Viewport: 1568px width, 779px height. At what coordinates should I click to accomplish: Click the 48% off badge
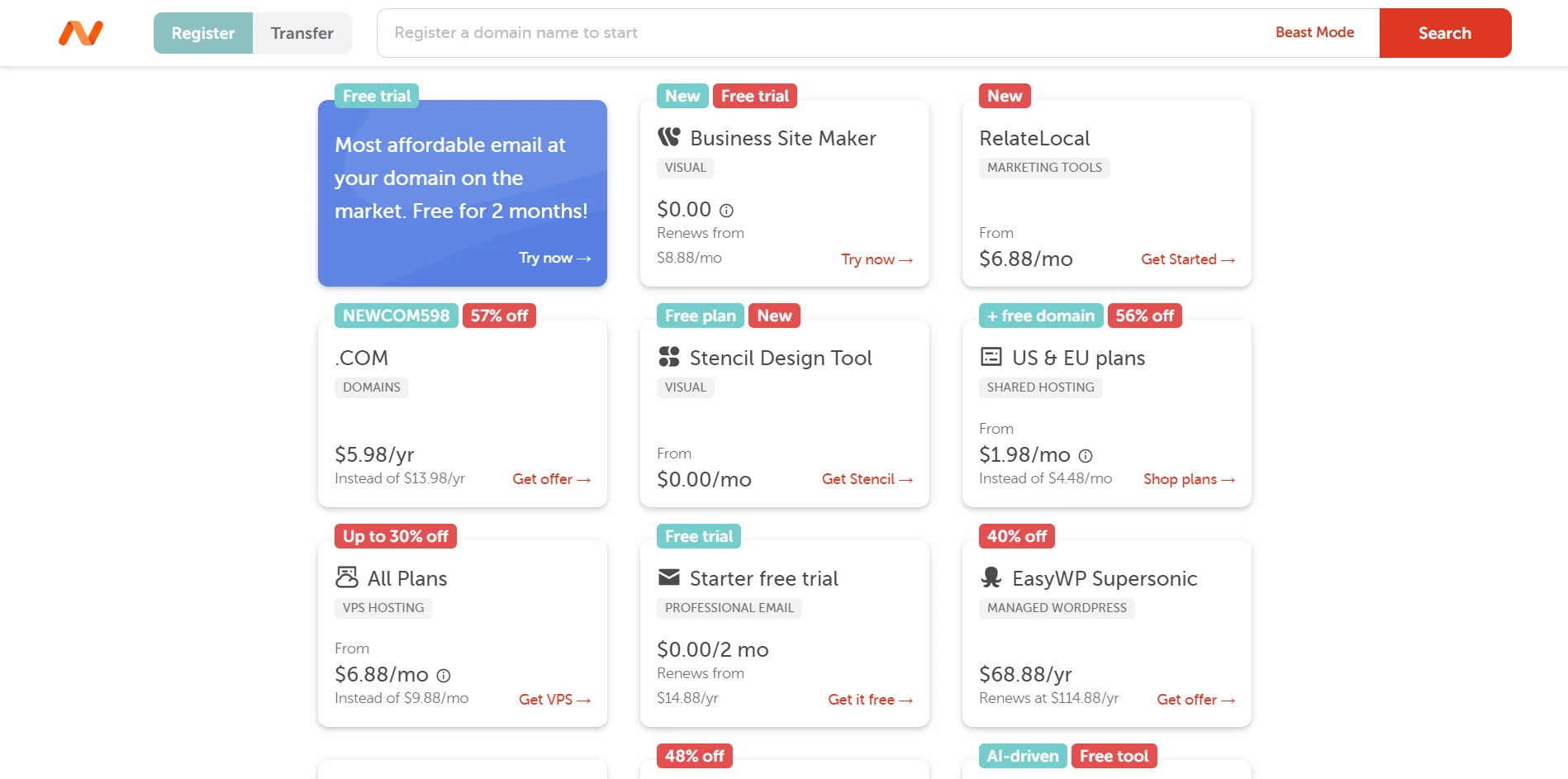[x=694, y=756]
